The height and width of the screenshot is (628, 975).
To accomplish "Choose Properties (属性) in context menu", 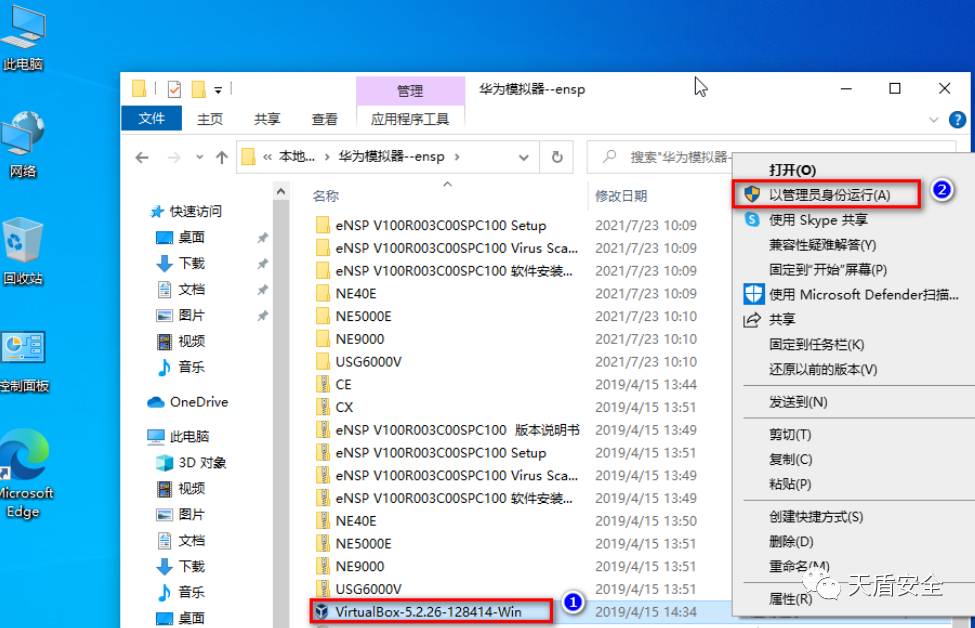I will [790, 599].
